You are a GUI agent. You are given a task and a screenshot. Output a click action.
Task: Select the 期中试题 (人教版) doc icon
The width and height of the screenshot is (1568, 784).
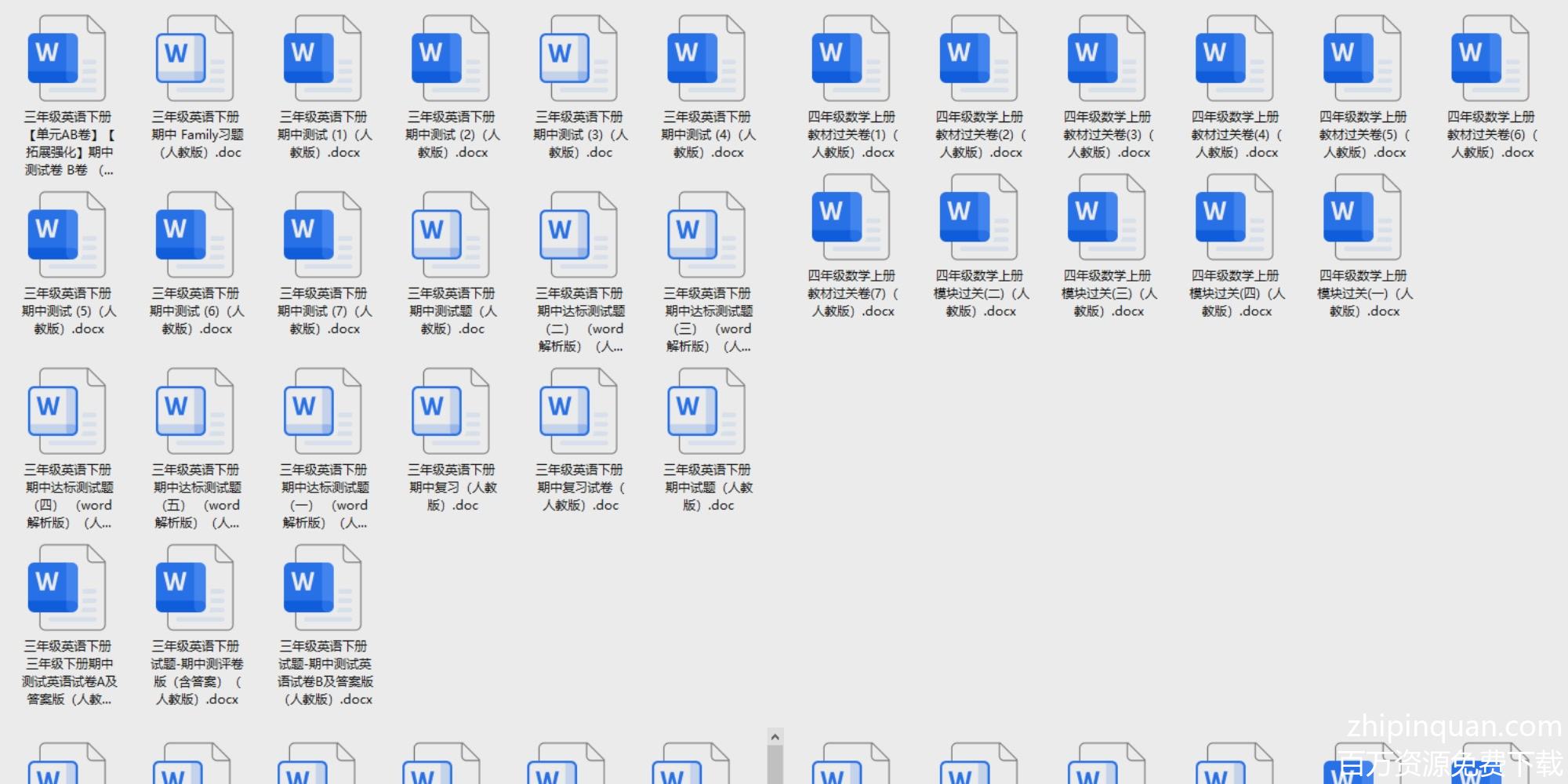[x=706, y=412]
